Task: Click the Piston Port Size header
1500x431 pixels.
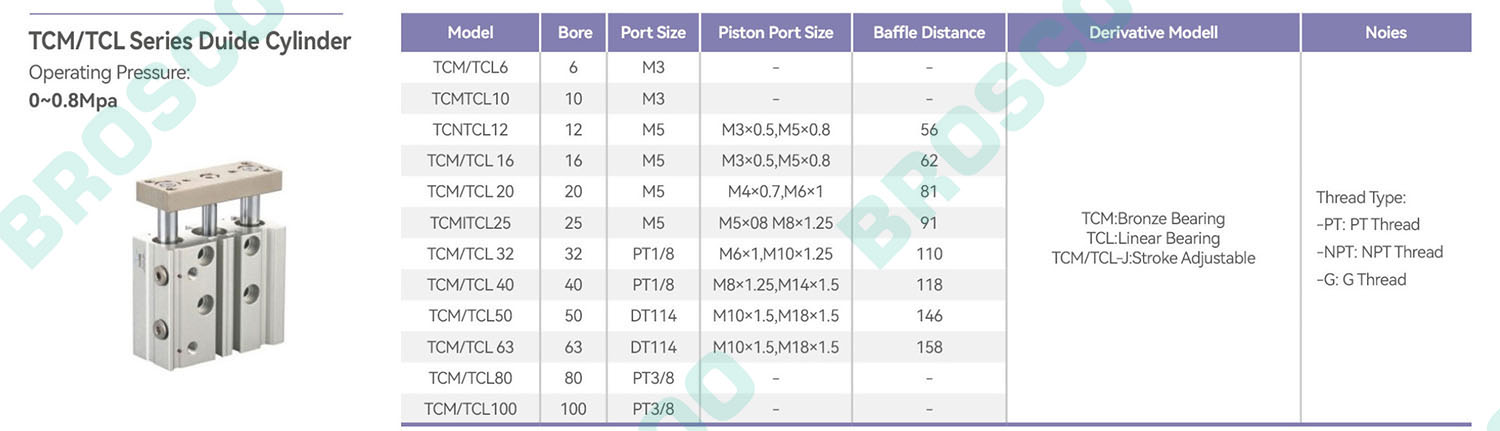Action: (x=775, y=32)
